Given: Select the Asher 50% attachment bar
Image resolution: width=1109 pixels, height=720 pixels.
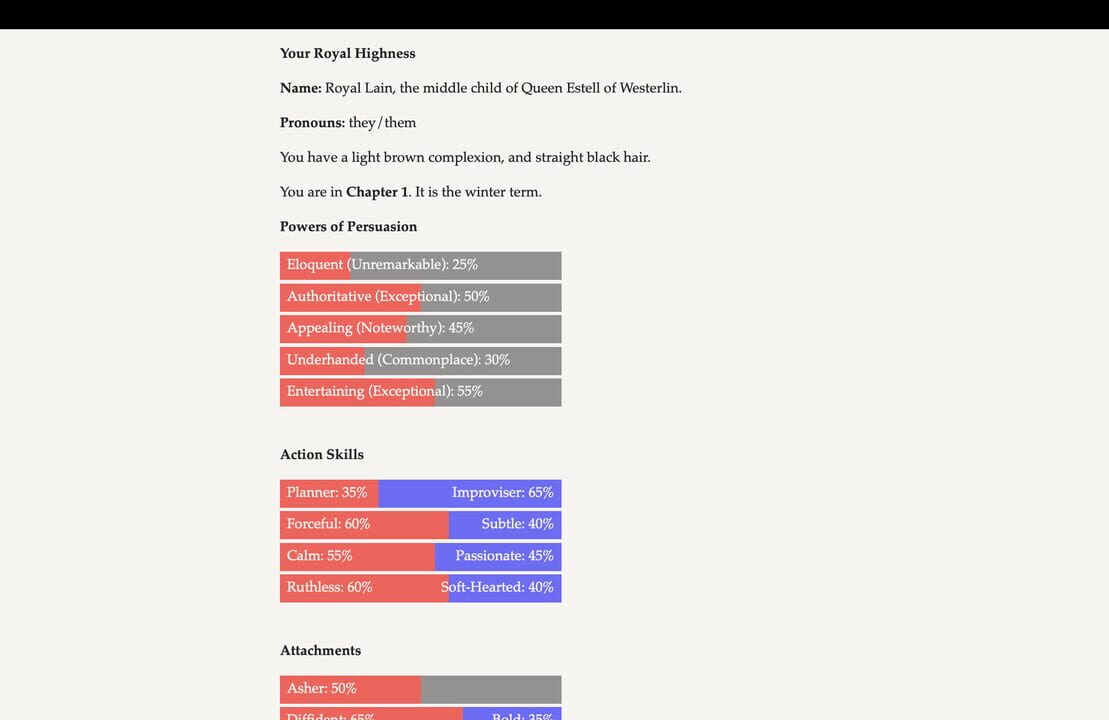Looking at the screenshot, I should pyautogui.click(x=420, y=689).
